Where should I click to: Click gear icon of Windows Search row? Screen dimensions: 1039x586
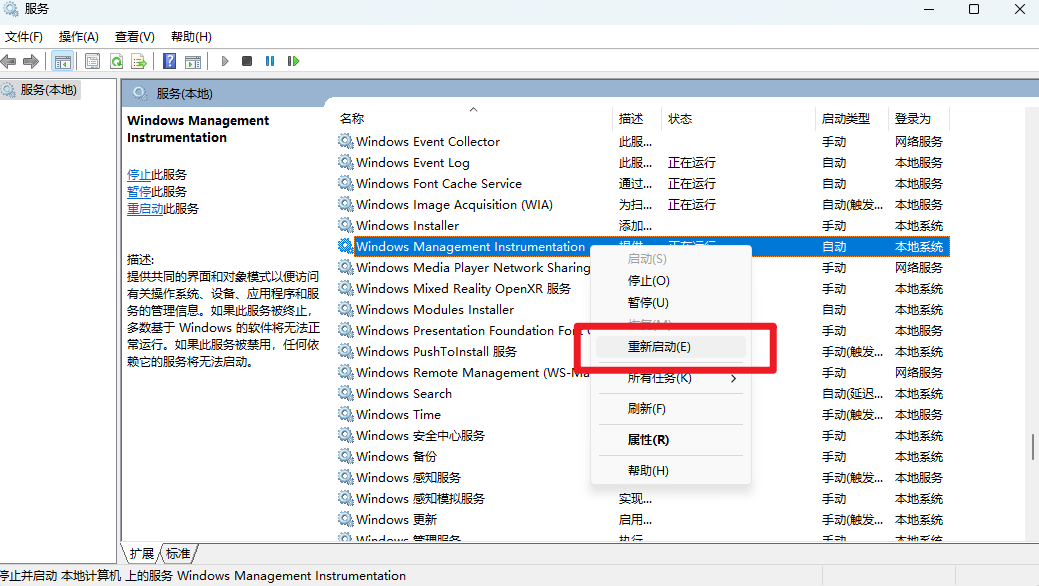[x=345, y=393]
